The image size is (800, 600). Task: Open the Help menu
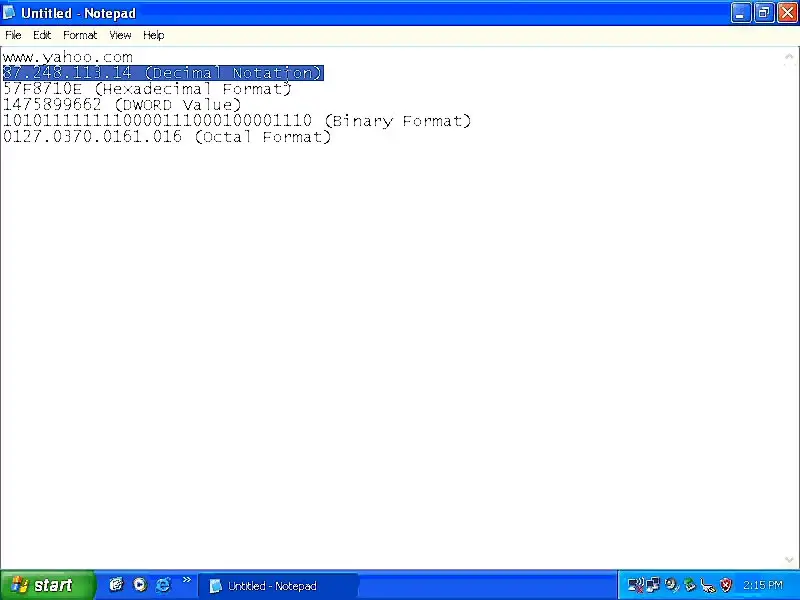point(154,35)
